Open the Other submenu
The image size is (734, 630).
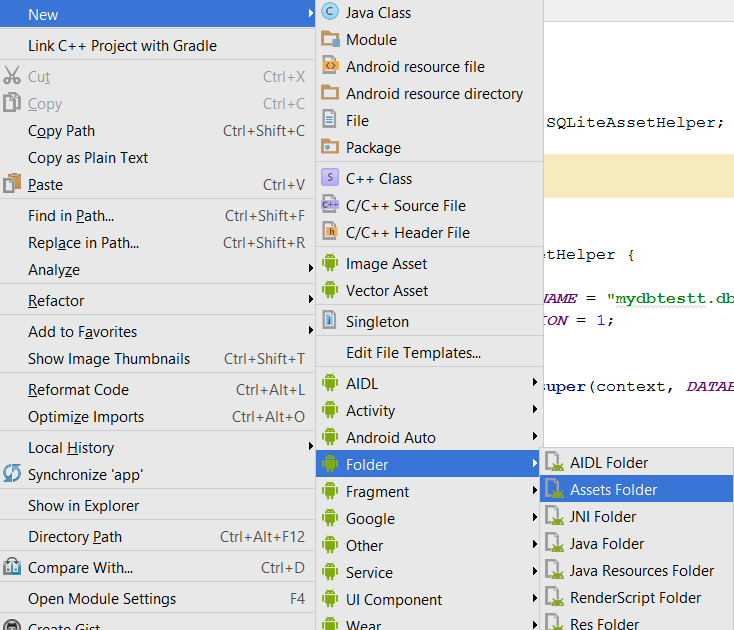click(x=429, y=546)
